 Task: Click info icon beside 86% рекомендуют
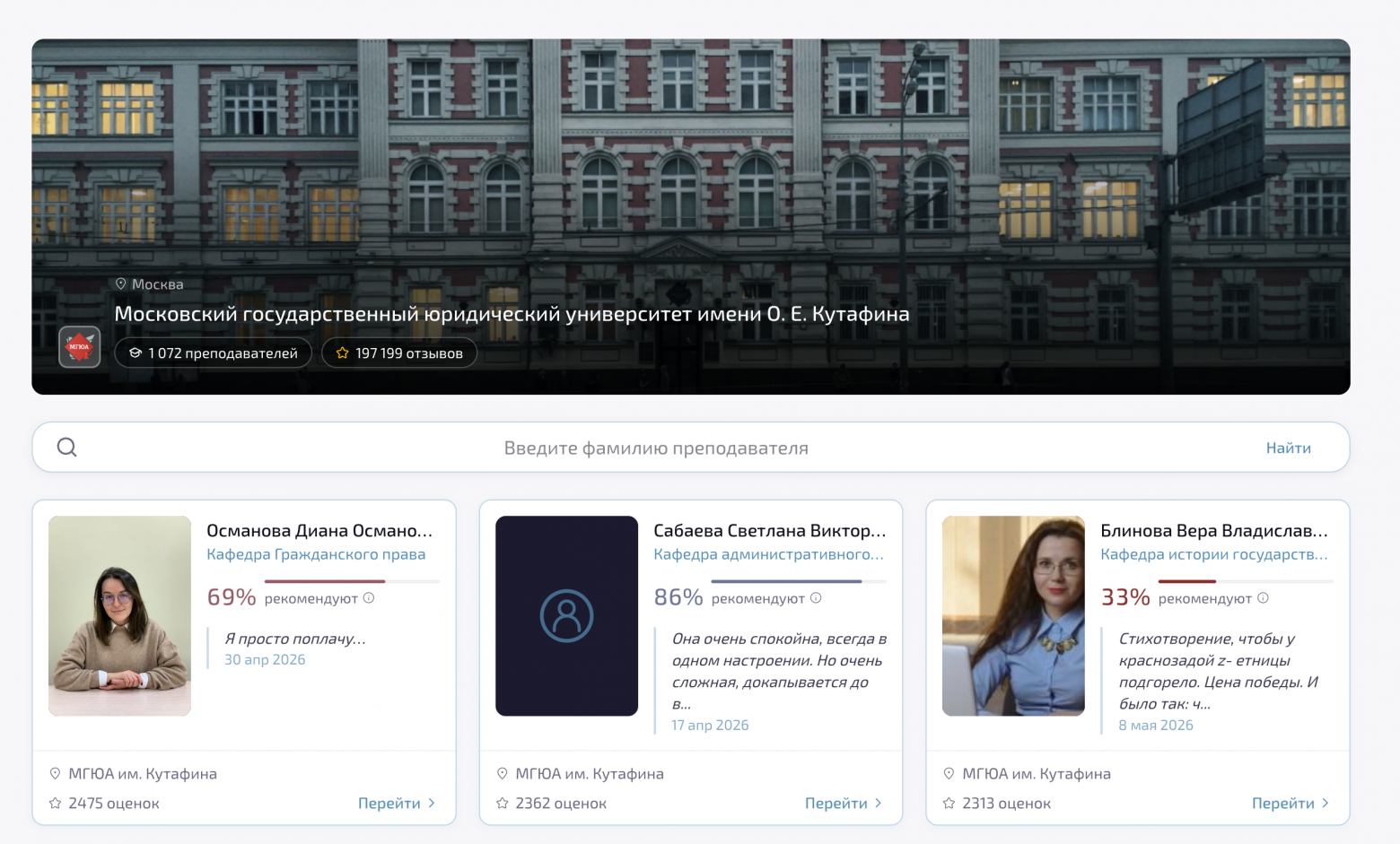click(816, 597)
